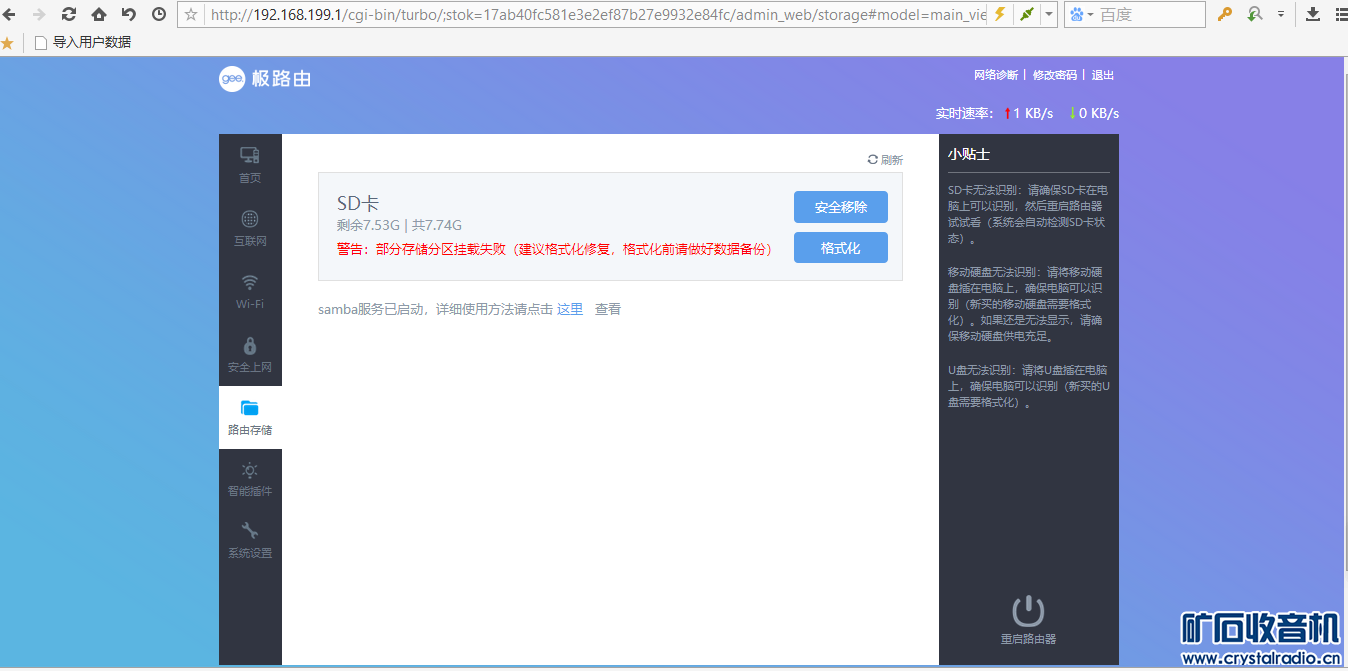
Task: Click the 刷新 refresh link
Action: point(885,160)
